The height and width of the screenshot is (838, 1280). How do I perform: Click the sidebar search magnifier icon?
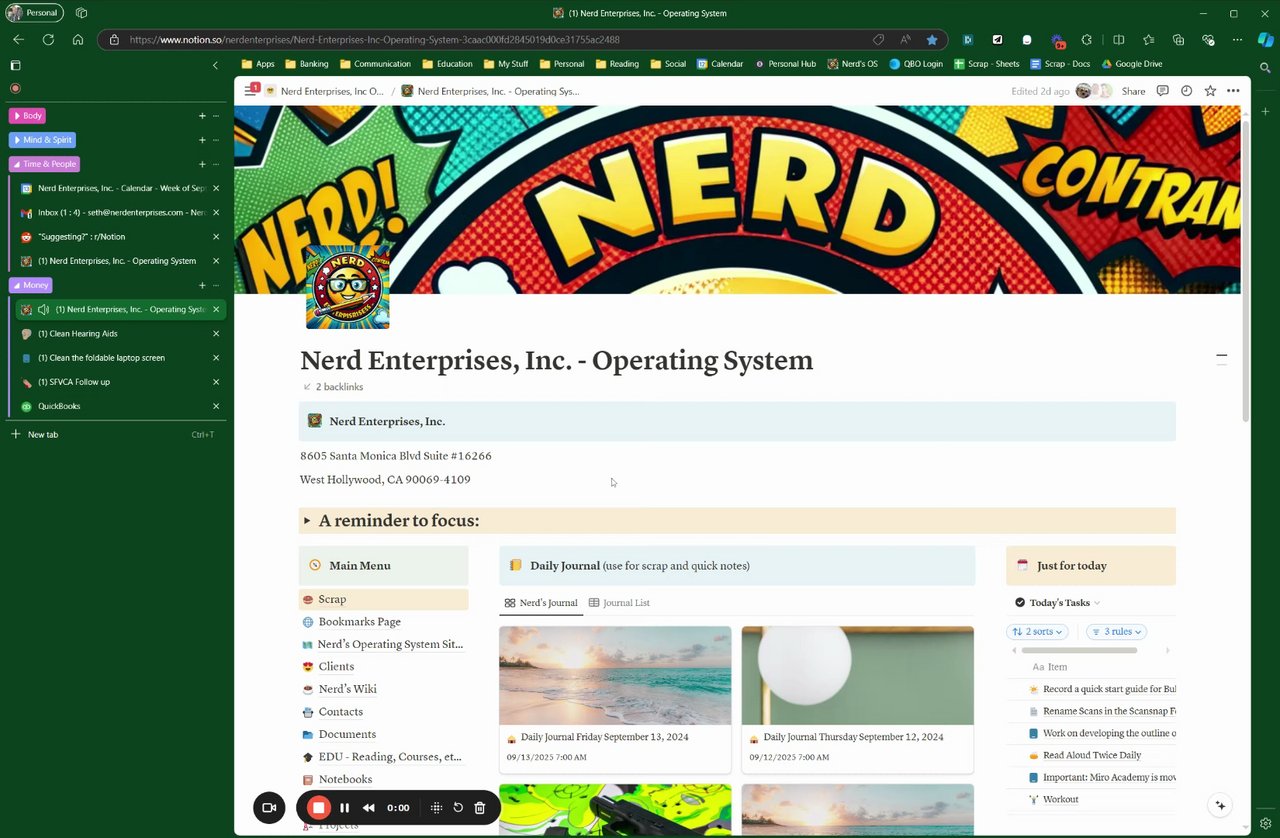coord(1265,68)
